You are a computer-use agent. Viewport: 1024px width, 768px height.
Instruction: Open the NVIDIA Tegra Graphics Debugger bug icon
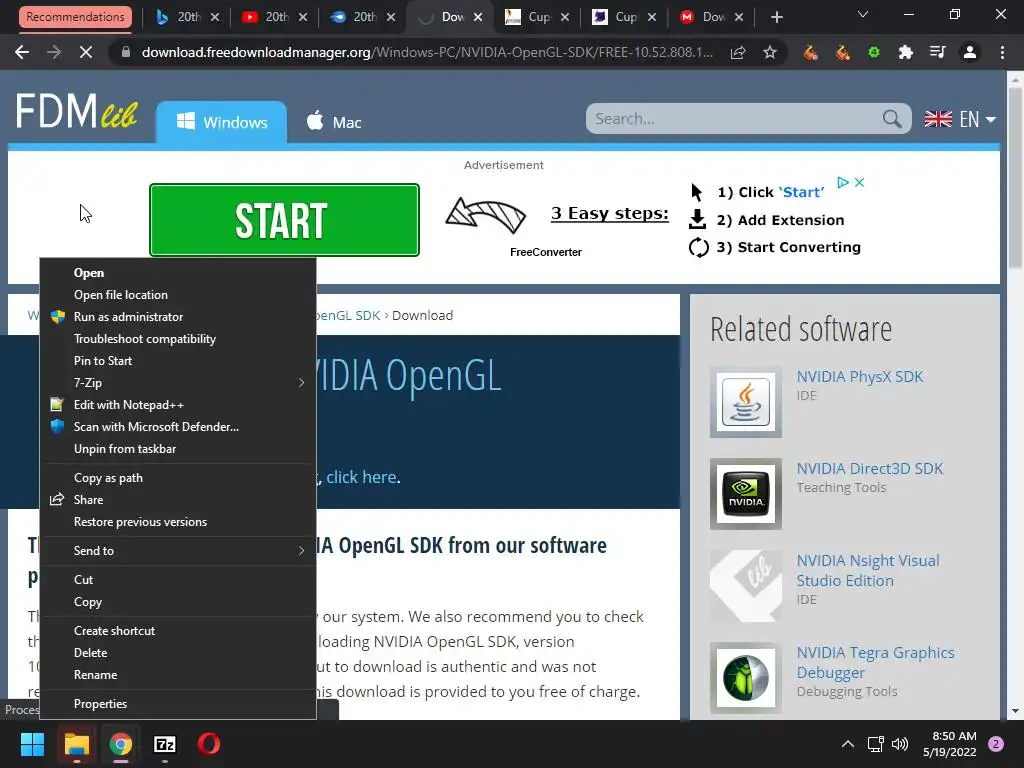coord(746,678)
